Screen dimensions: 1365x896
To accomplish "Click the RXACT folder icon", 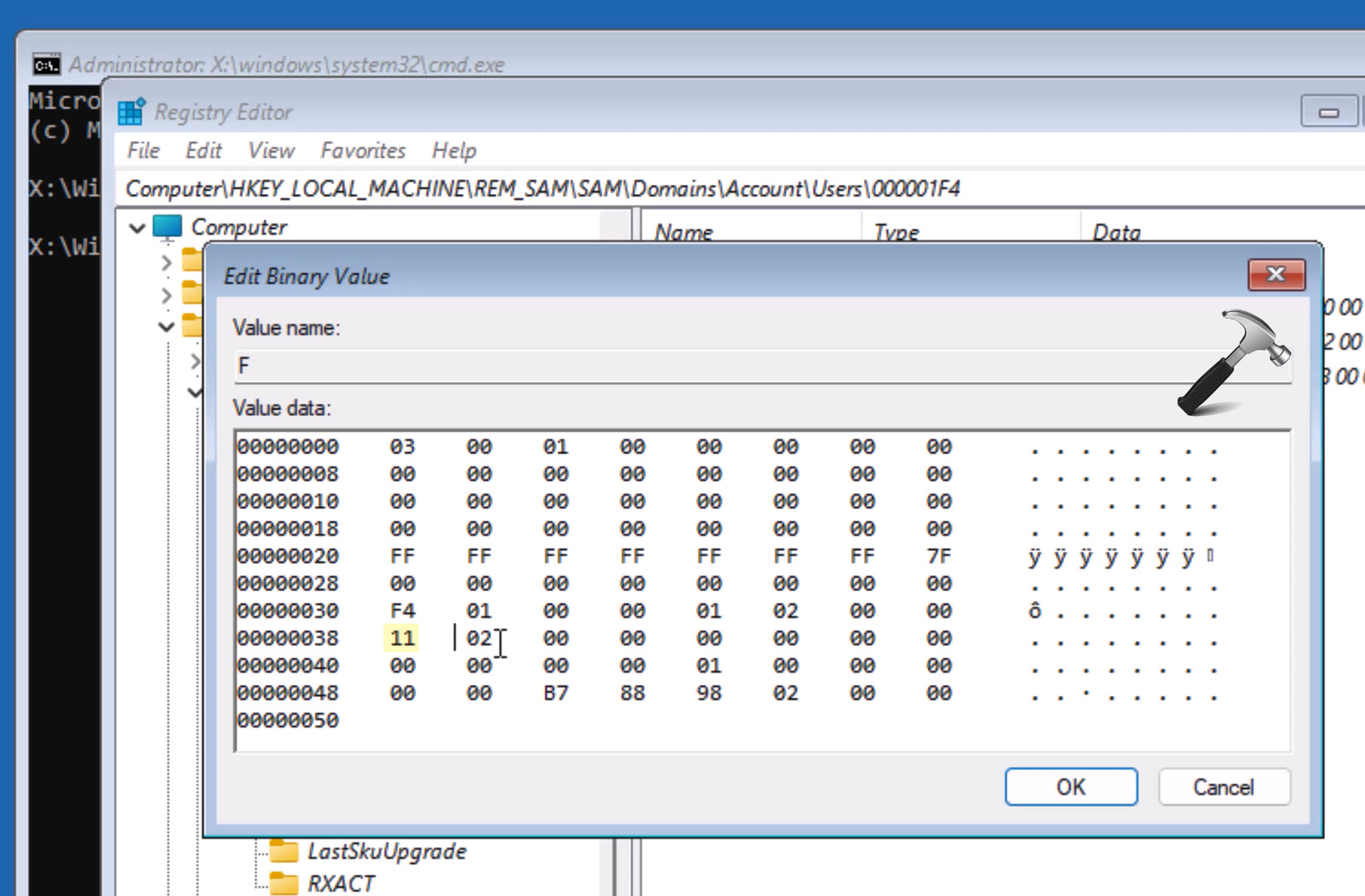I will tap(284, 883).
